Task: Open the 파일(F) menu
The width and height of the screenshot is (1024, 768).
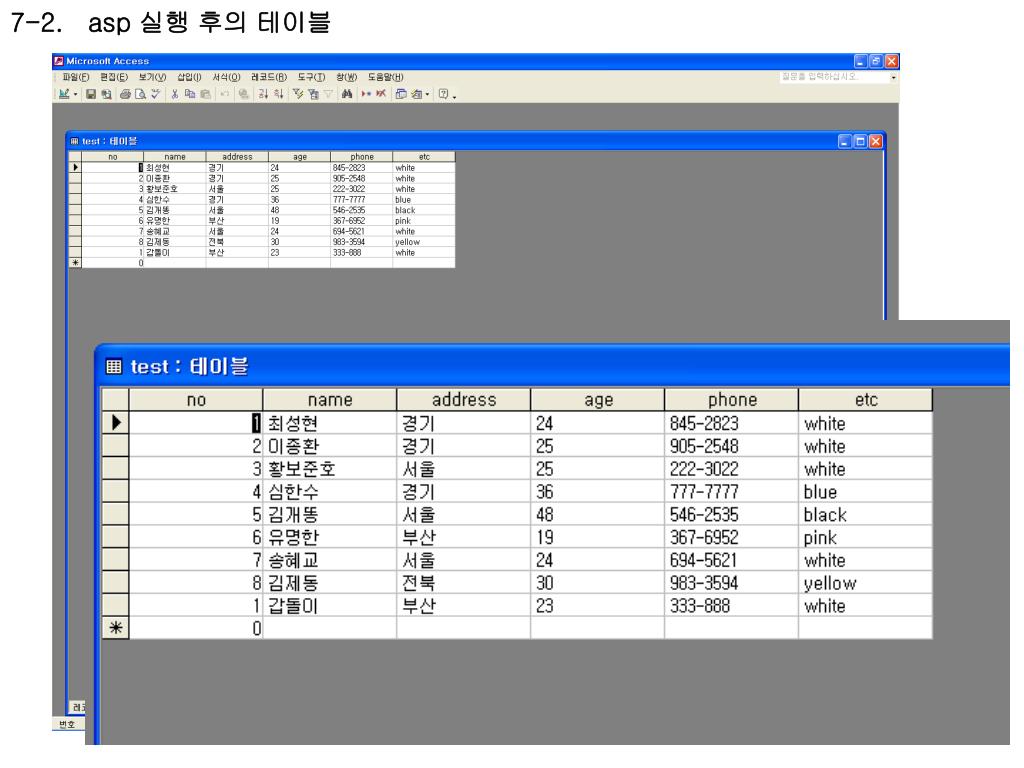Action: [x=76, y=77]
